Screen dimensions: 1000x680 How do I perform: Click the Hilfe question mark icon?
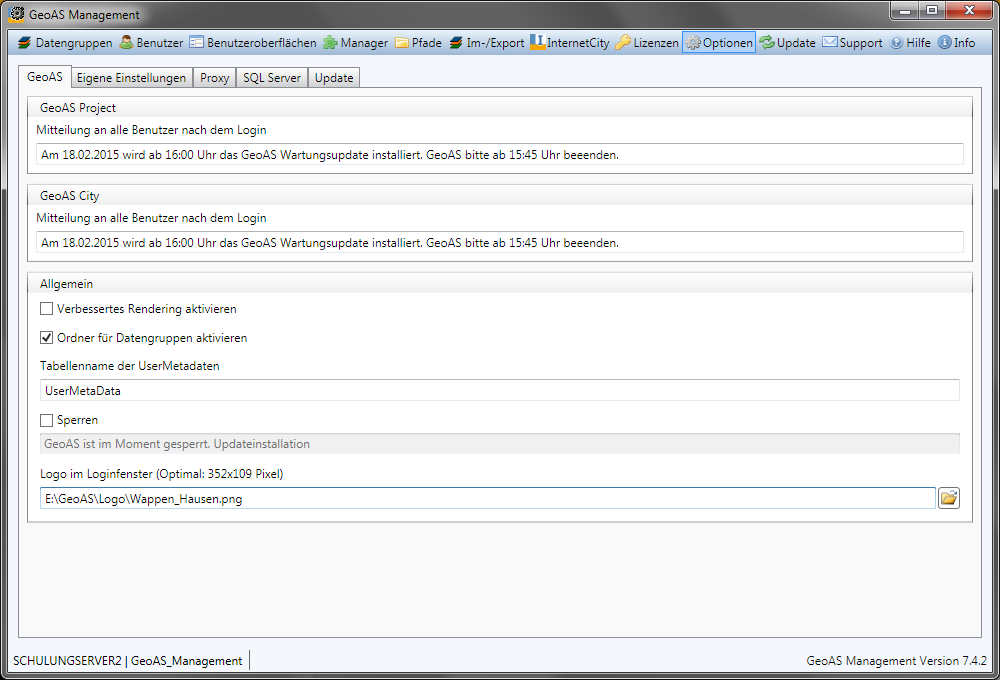point(897,43)
